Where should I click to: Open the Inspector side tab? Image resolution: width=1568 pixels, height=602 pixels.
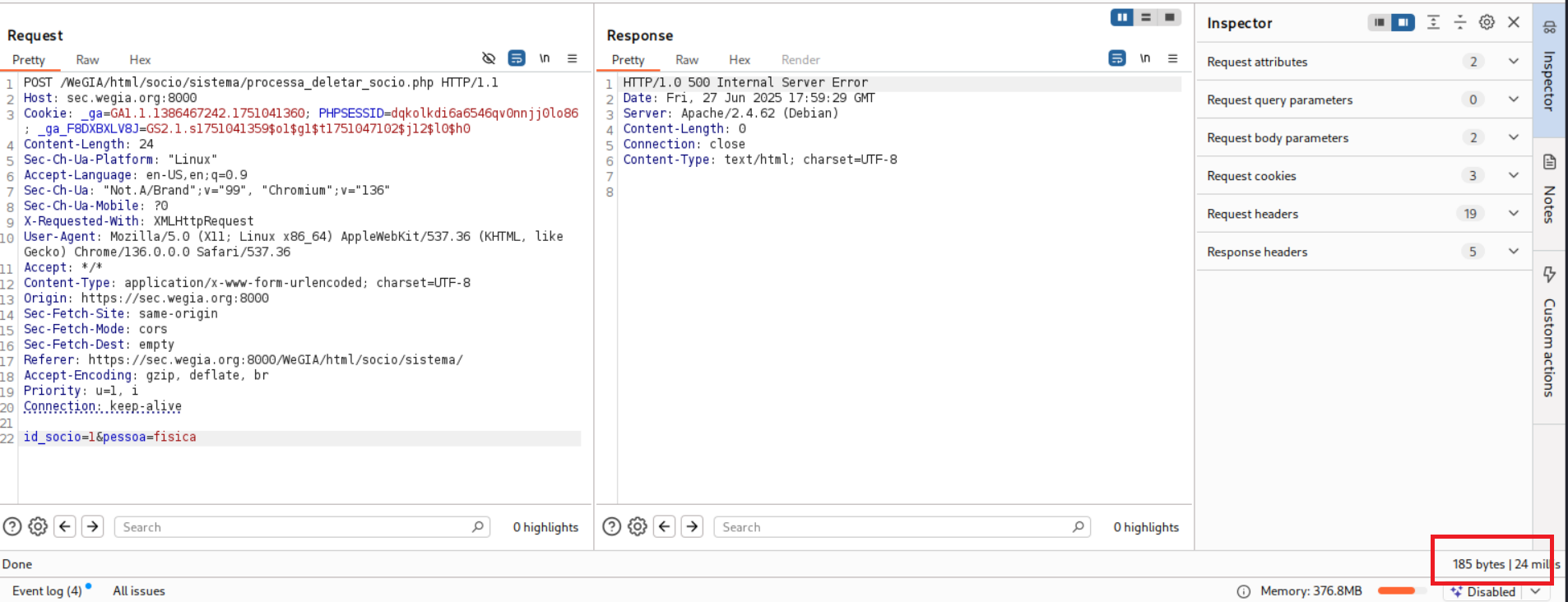(x=1549, y=69)
